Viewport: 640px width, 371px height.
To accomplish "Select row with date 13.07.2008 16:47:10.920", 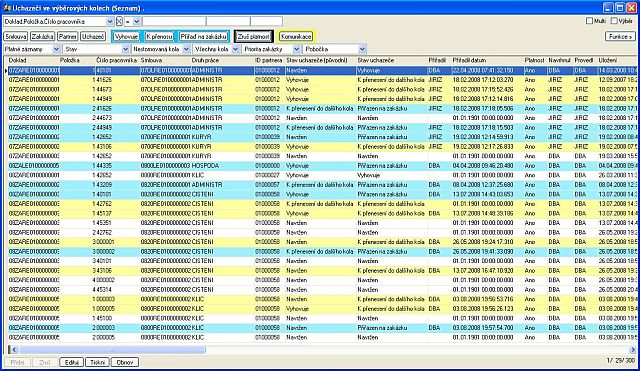I will [x=322, y=271].
